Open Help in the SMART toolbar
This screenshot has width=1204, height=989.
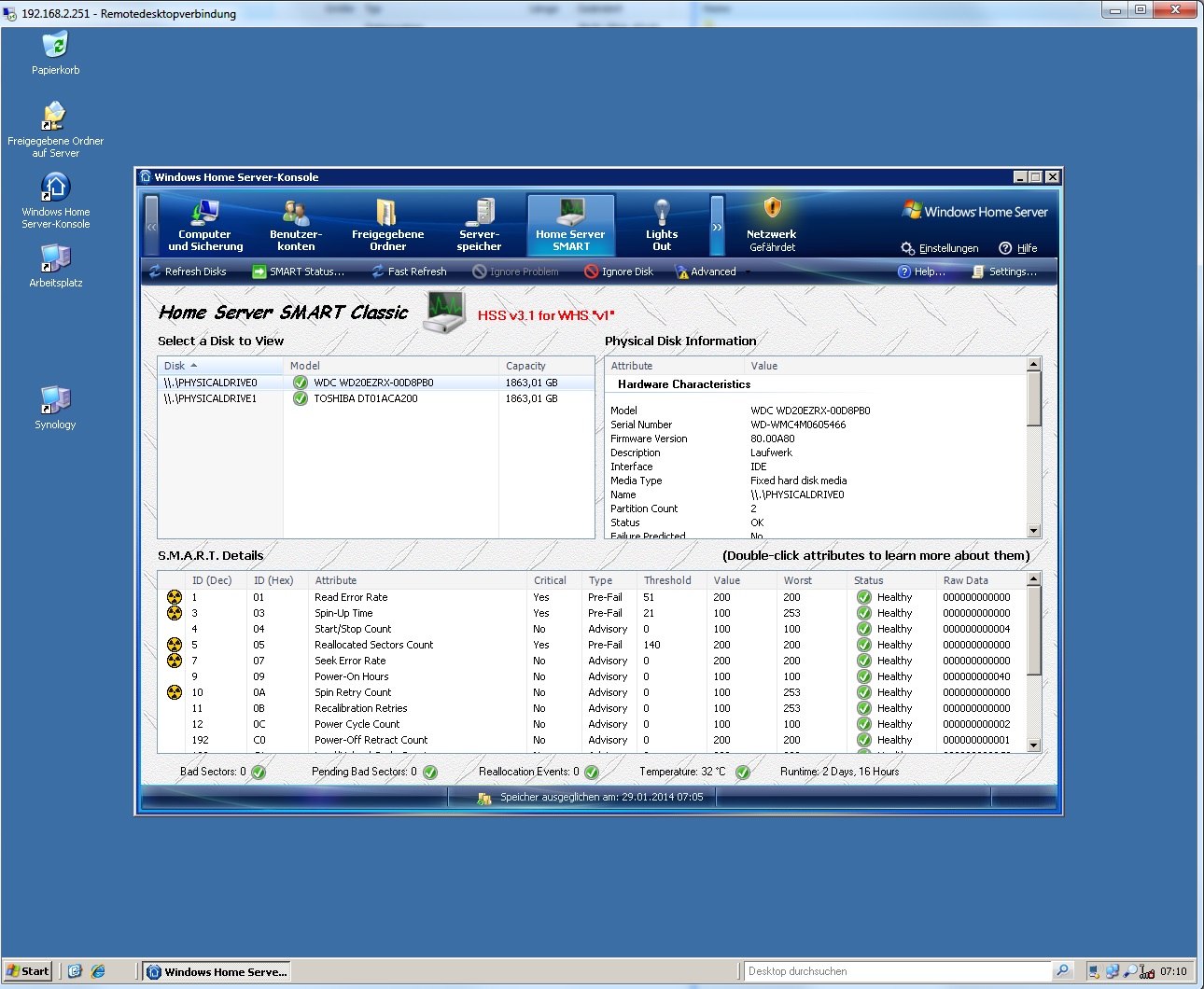[x=922, y=272]
